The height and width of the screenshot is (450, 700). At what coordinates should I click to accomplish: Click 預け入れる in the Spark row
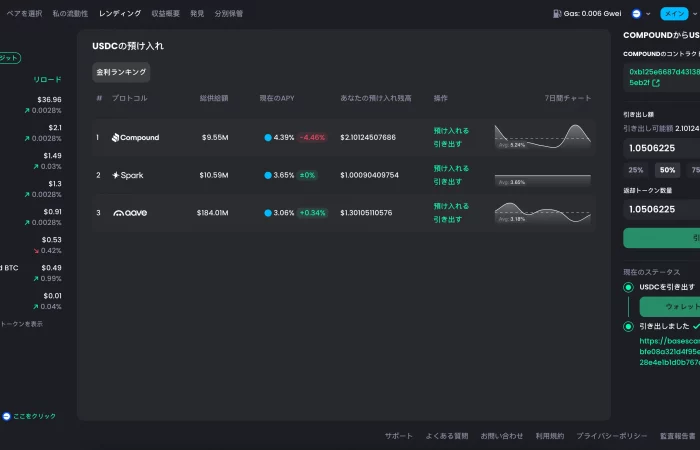pos(451,168)
